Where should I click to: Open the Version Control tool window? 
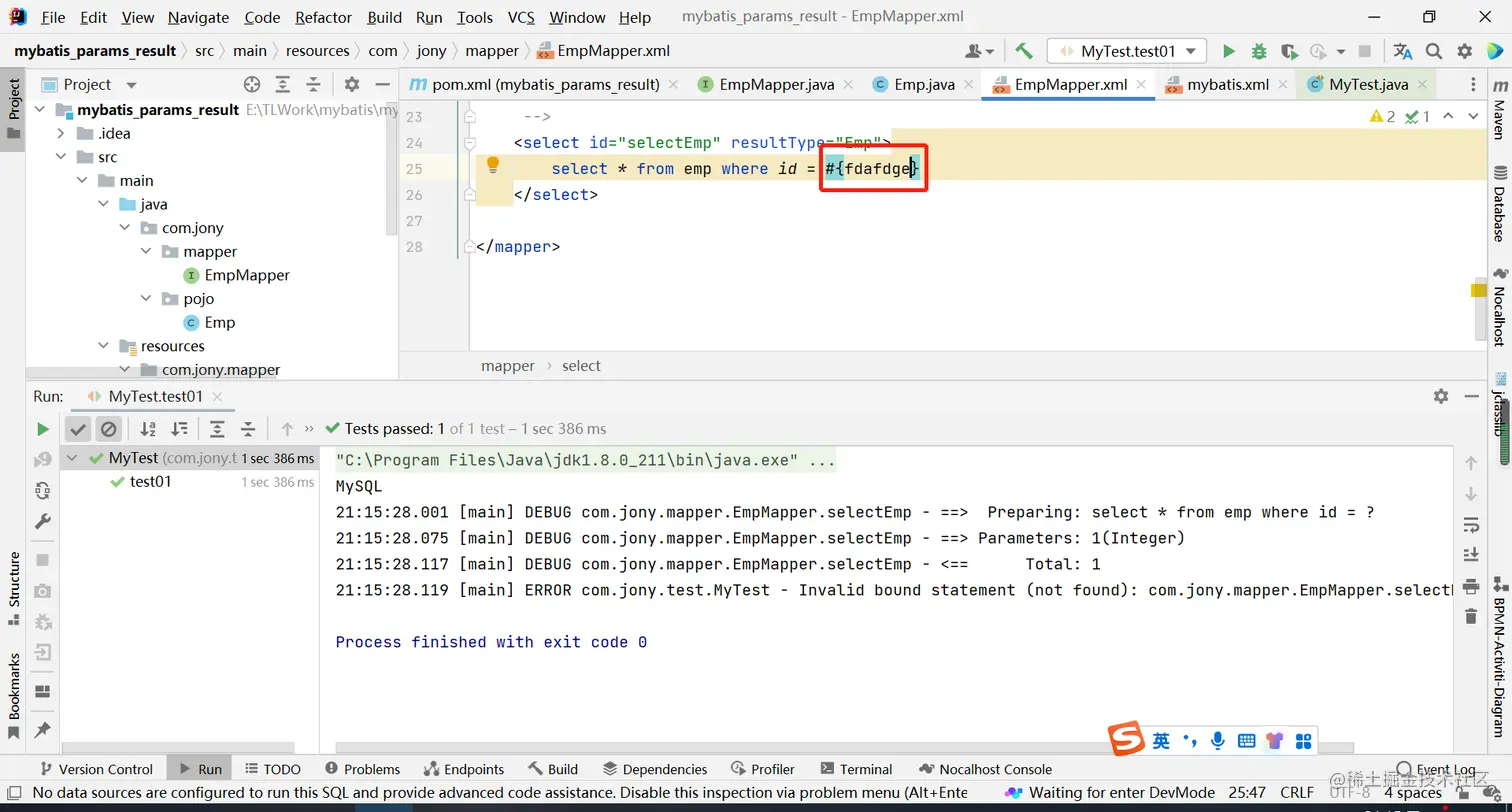(96, 769)
